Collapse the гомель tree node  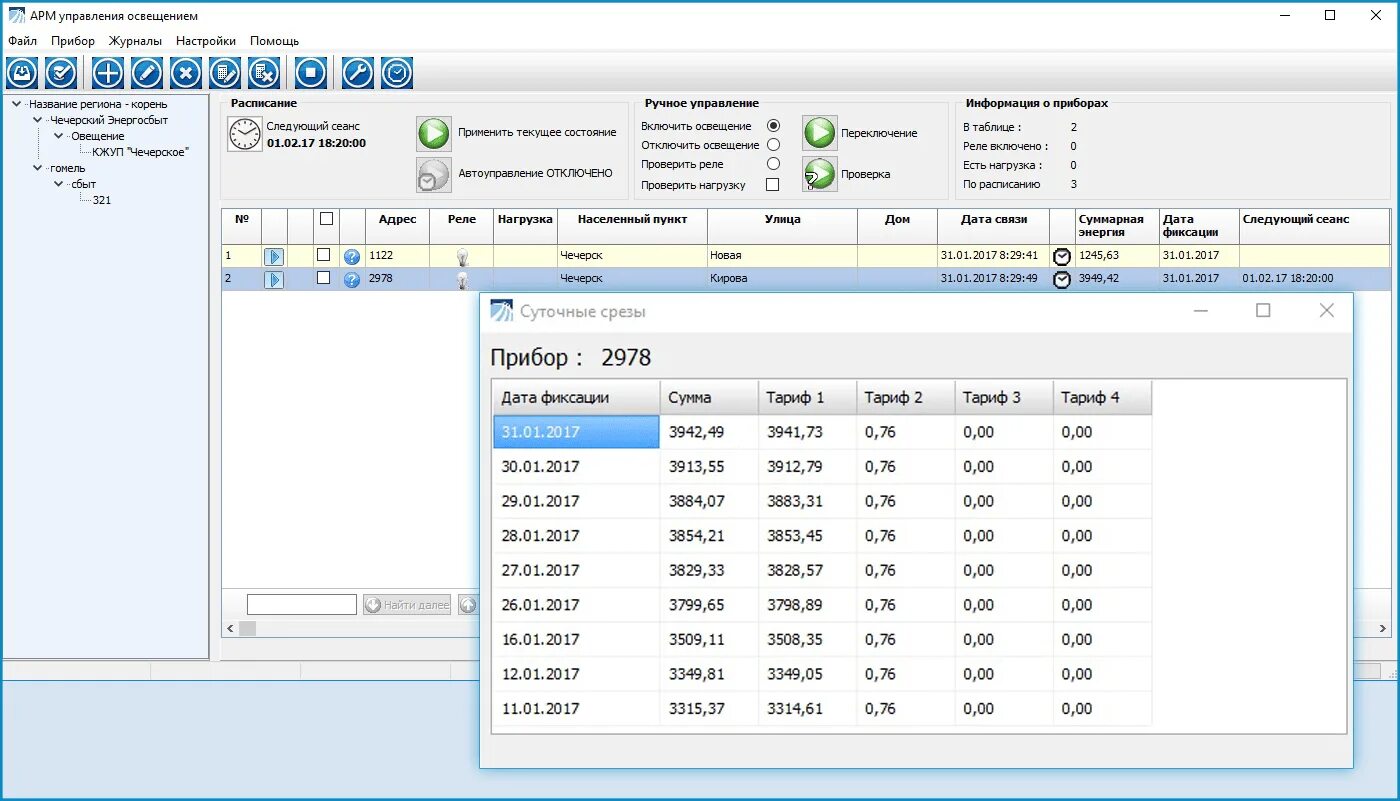coord(38,168)
